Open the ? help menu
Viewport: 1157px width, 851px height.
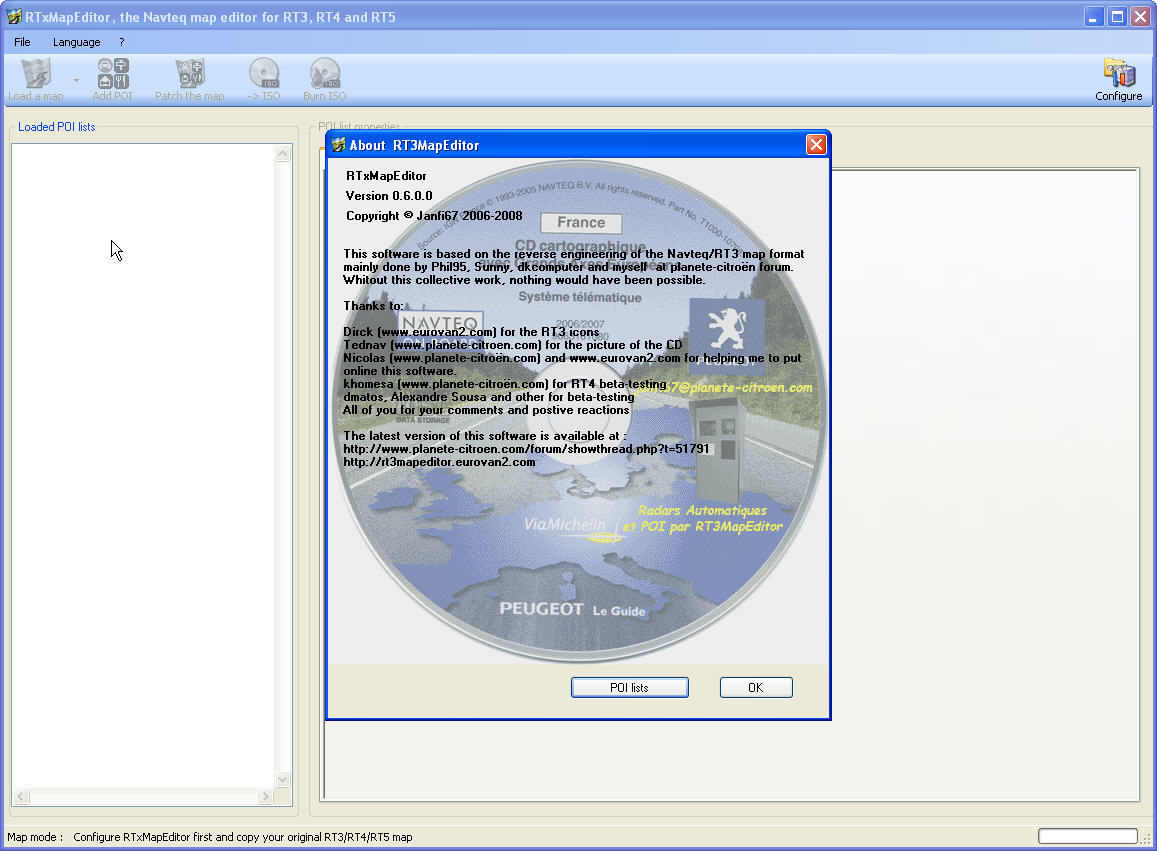pyautogui.click(x=122, y=42)
